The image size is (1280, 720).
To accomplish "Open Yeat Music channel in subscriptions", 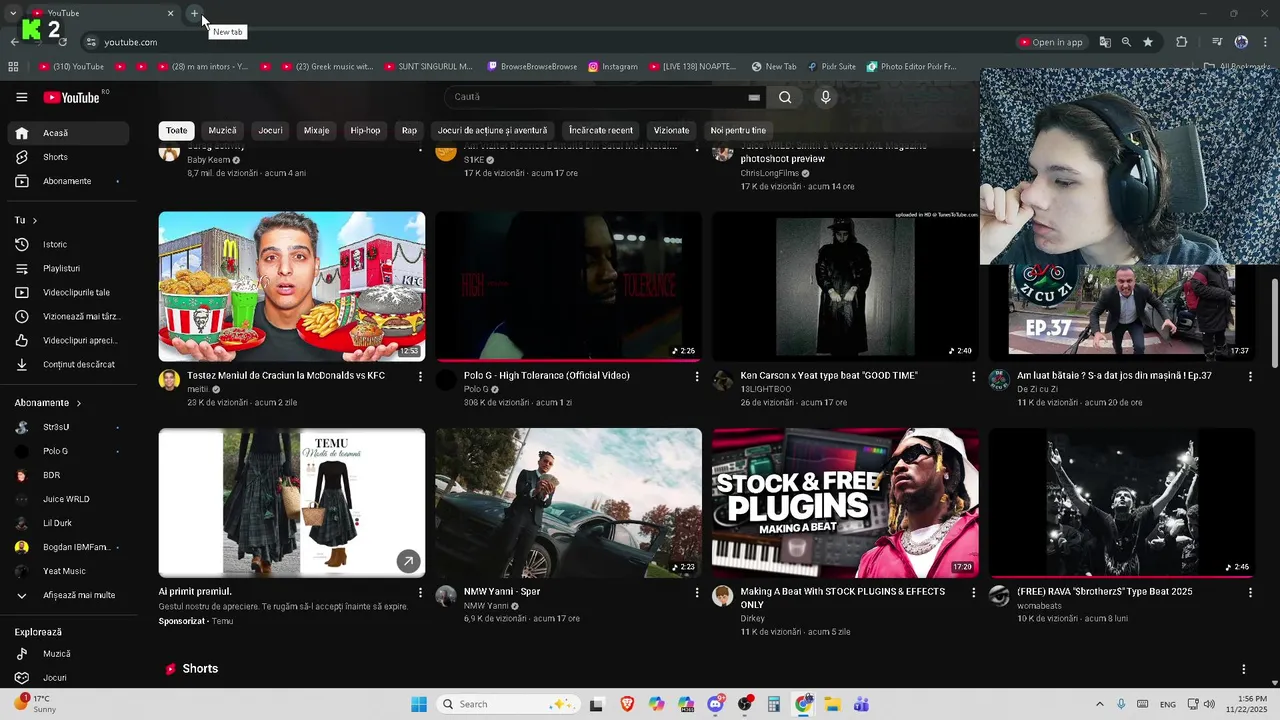I will coord(70,571).
